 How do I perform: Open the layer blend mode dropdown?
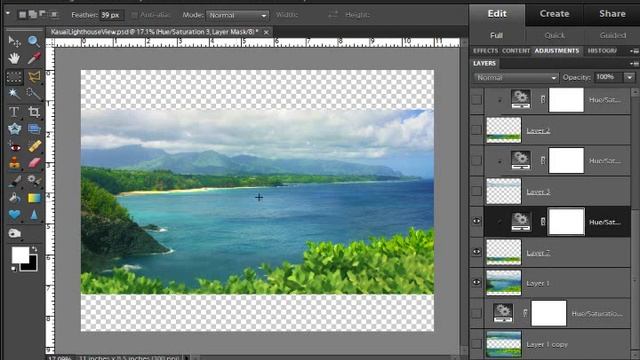(516, 78)
